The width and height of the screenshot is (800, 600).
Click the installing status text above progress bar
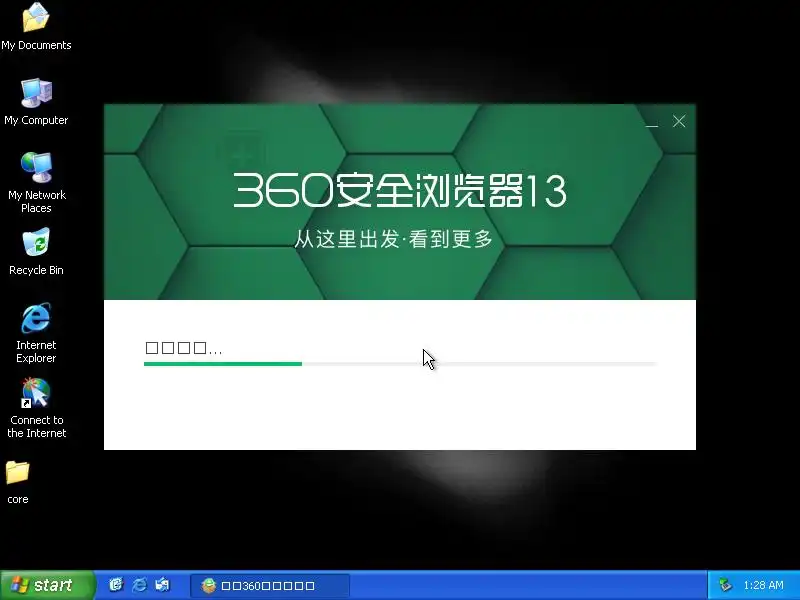pyautogui.click(x=184, y=348)
